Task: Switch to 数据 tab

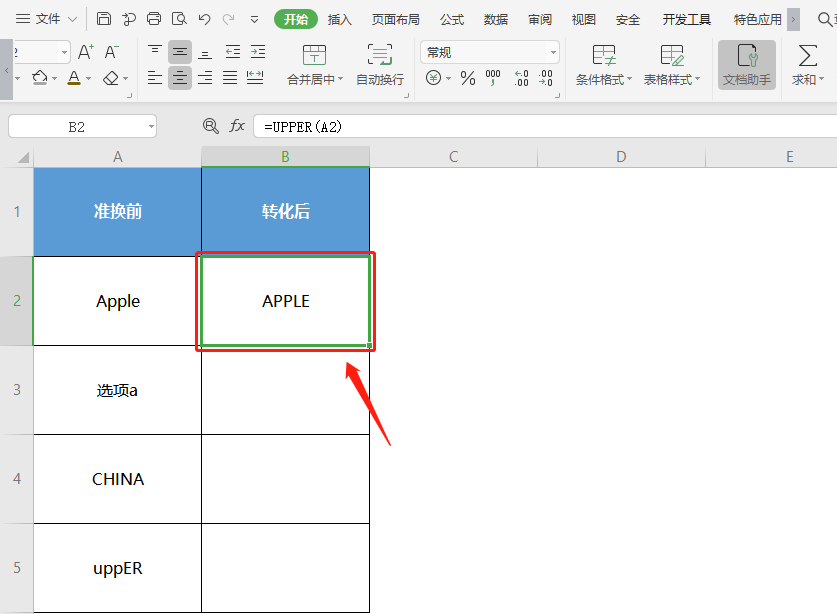Action: 496,20
